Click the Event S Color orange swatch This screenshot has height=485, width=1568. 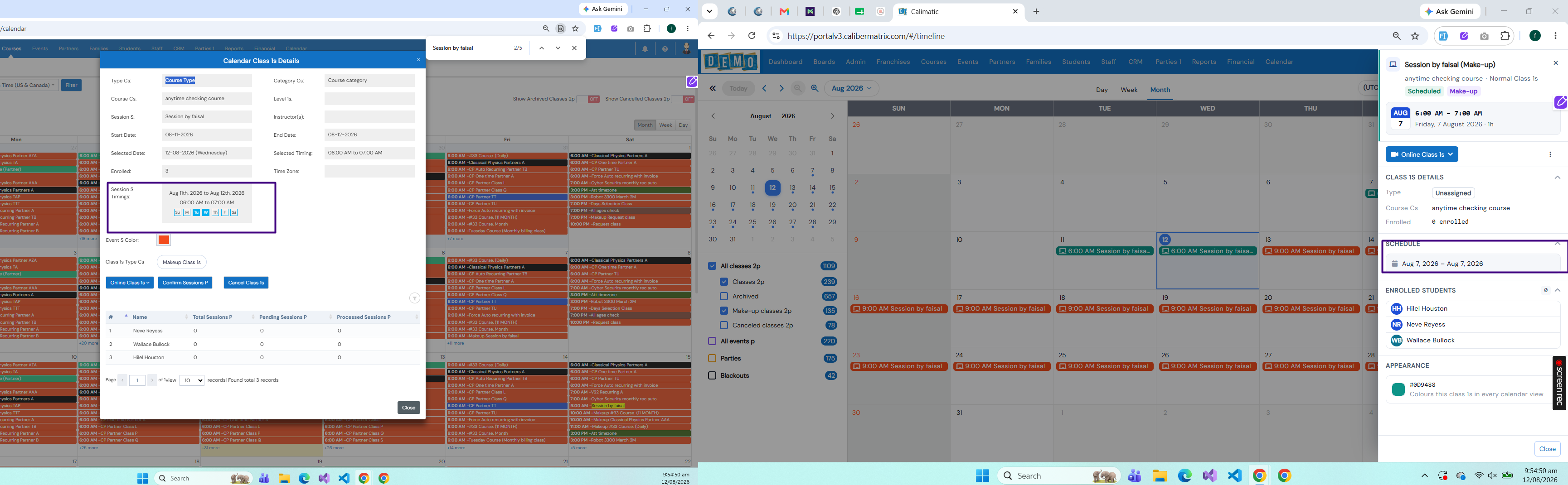pyautogui.click(x=164, y=240)
